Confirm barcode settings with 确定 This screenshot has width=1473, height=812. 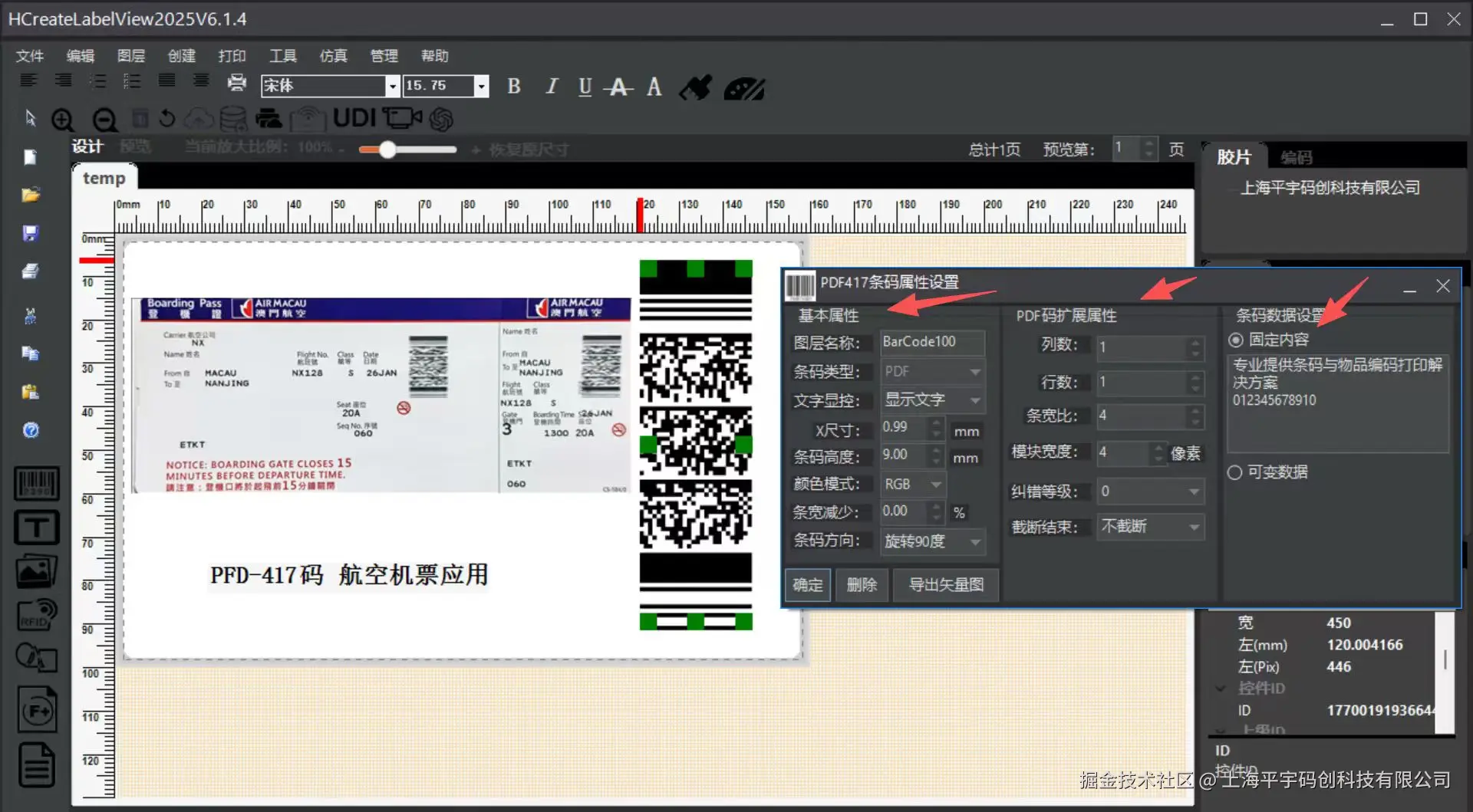point(808,585)
